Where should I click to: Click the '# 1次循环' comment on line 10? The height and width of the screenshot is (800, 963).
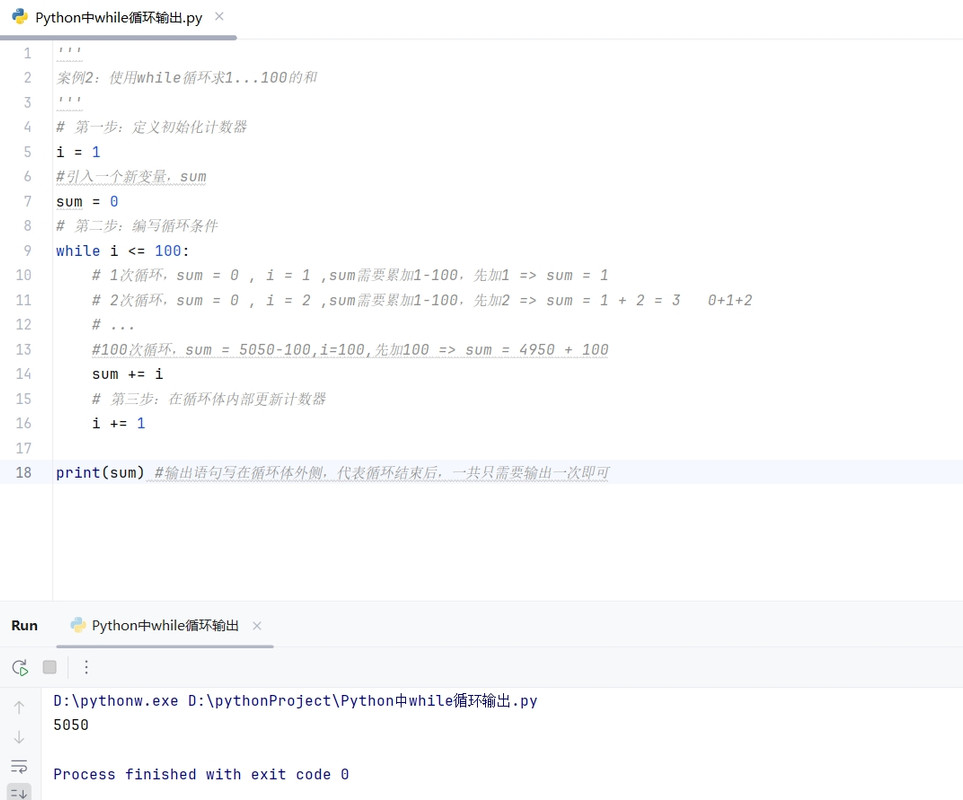point(350,275)
